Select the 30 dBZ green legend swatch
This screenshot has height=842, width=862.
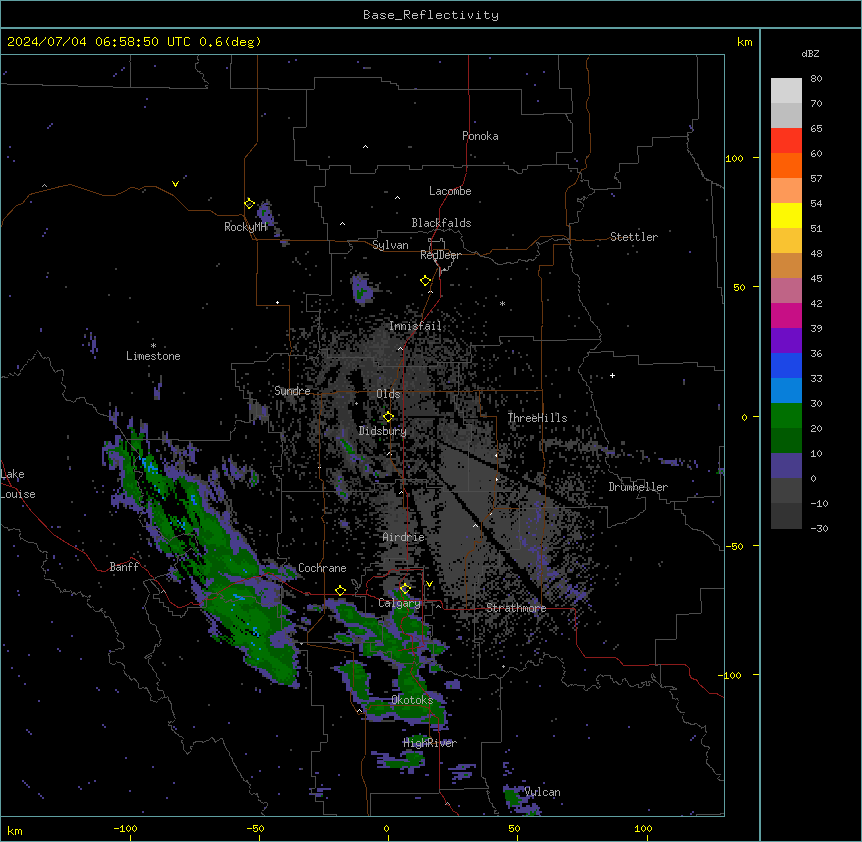pyautogui.click(x=786, y=416)
